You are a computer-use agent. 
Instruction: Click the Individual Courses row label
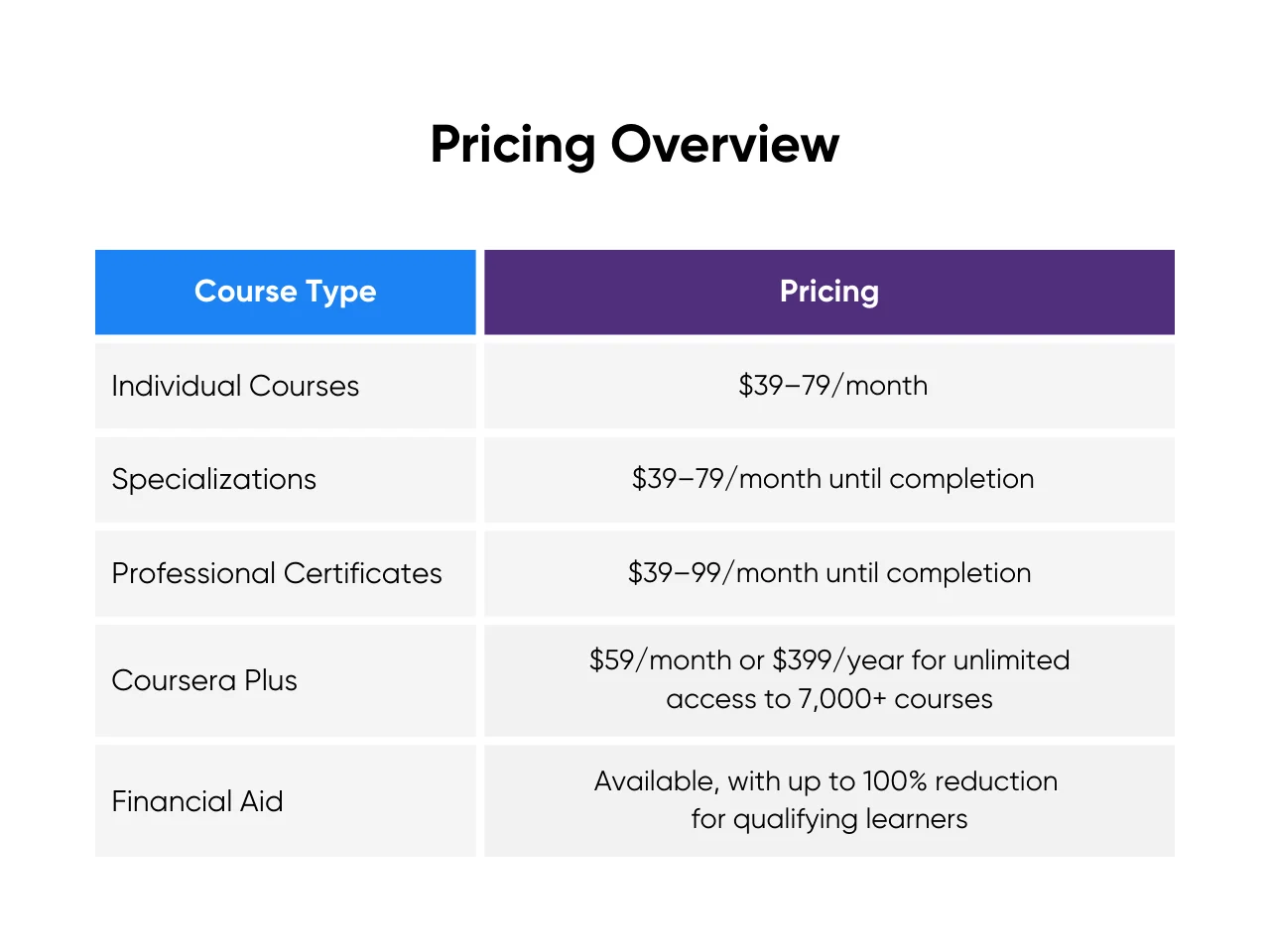(235, 386)
